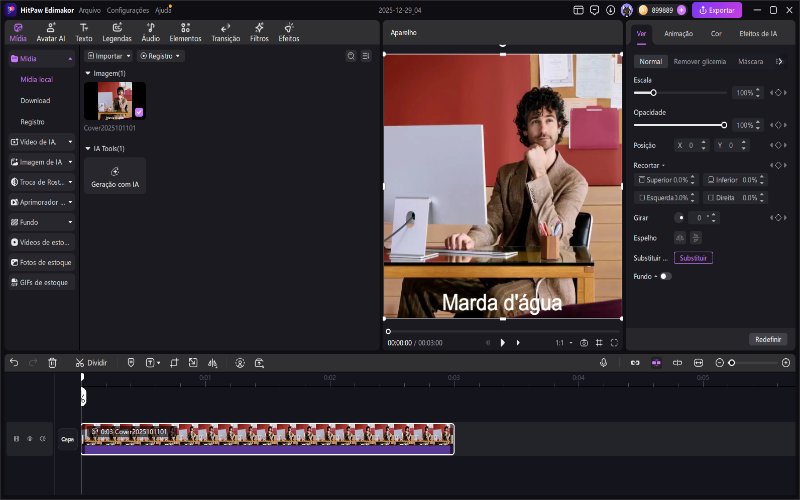Click the portrait cutout icon in timeline toolbar
800x500 pixels.
click(x=240, y=363)
